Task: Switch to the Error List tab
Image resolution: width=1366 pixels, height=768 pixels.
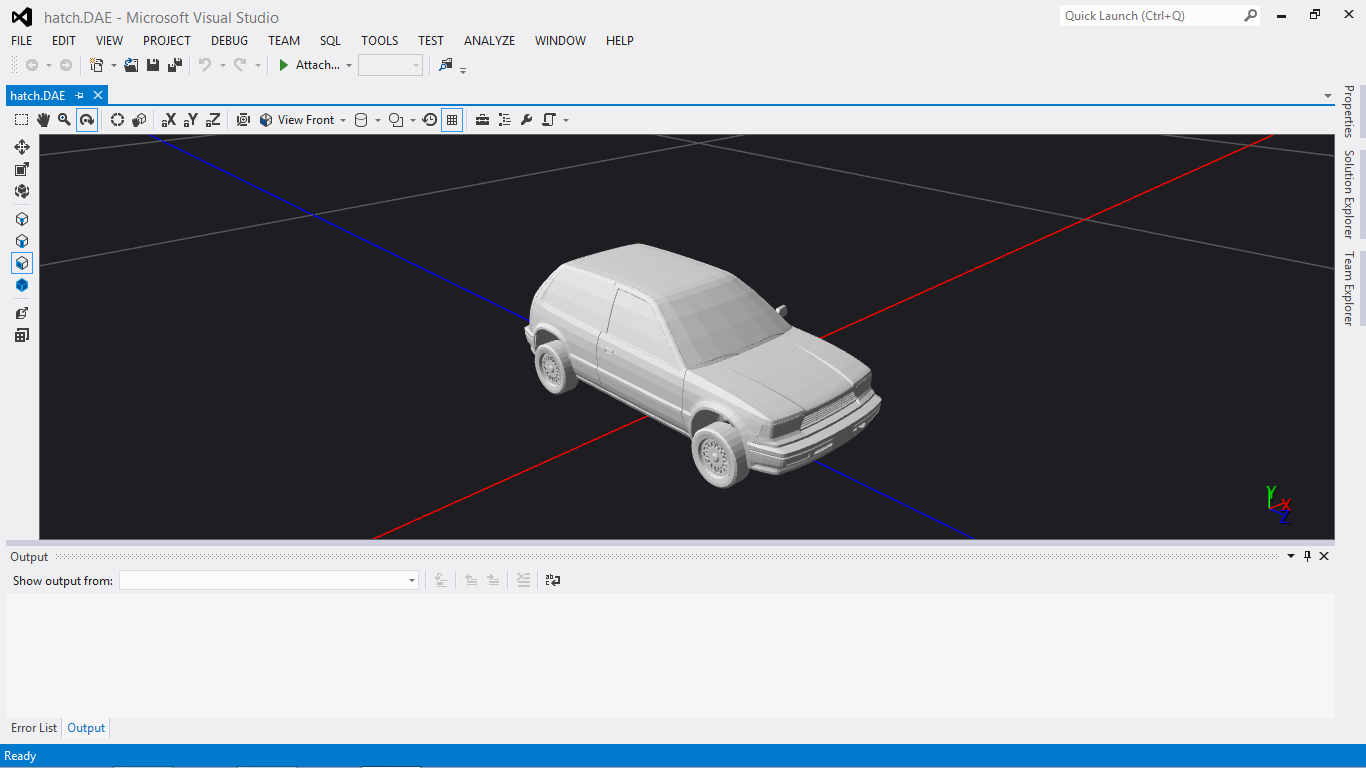Action: [34, 728]
